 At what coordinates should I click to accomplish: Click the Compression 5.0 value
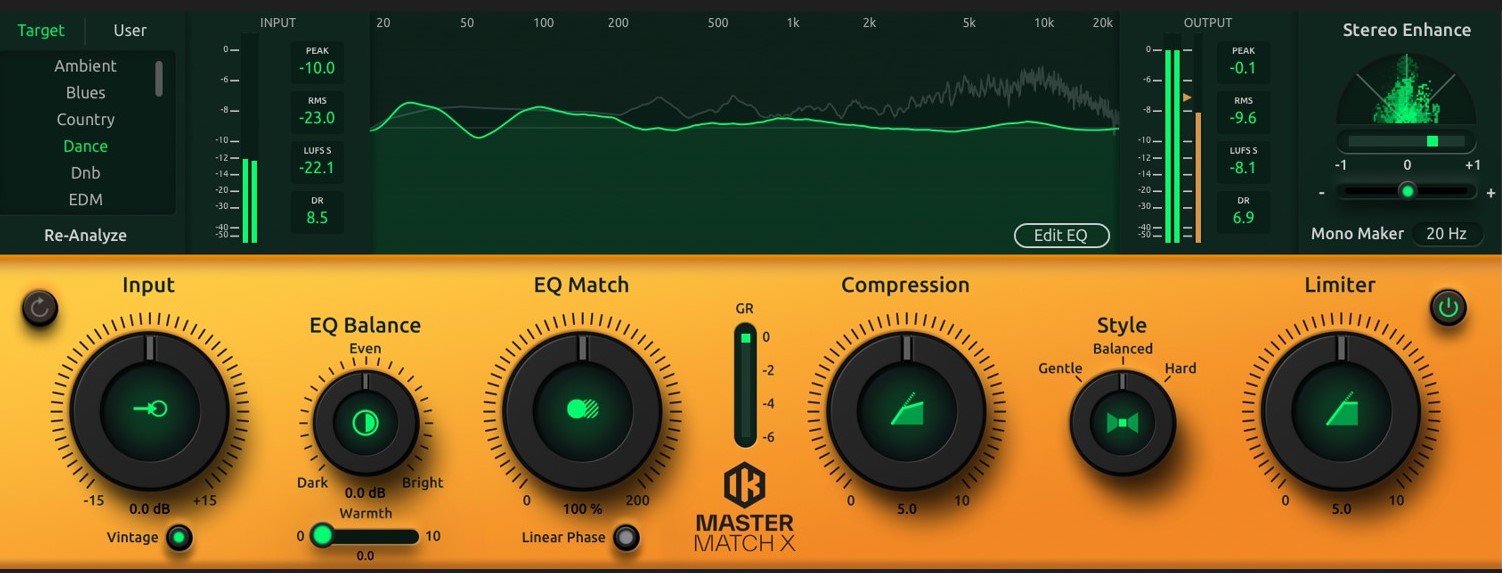coord(907,509)
